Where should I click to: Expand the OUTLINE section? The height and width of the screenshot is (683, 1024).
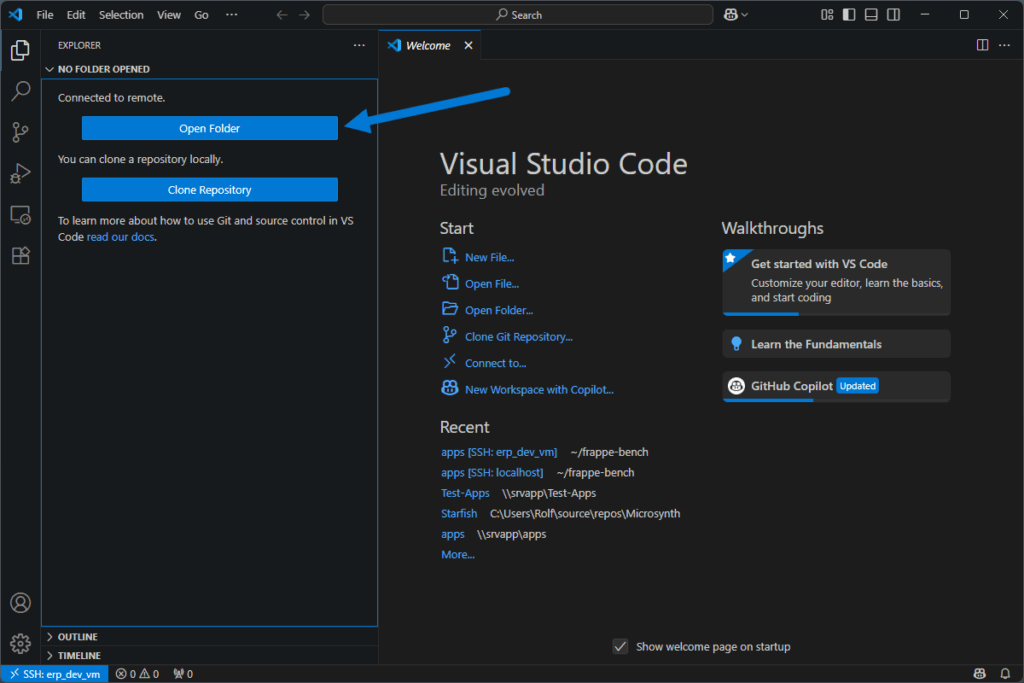click(x=72, y=637)
